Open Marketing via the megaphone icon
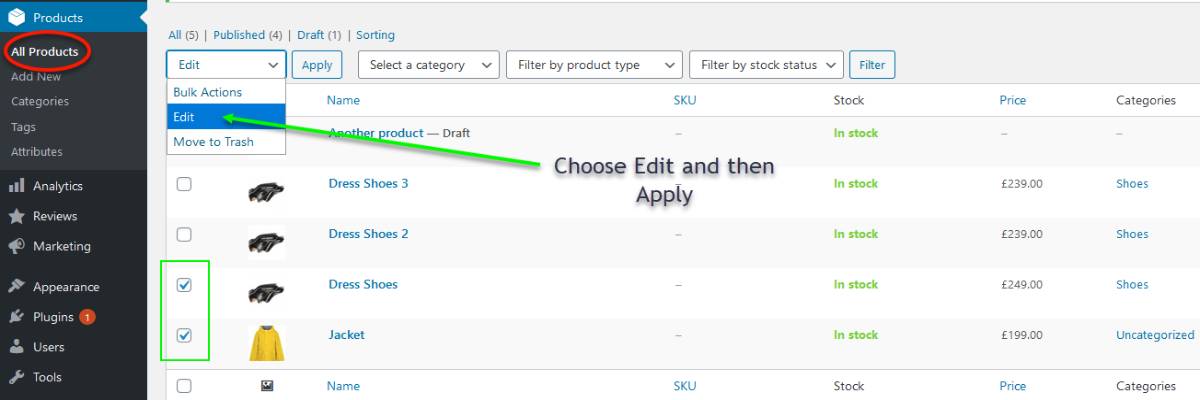Screen dimensions: 1200x400 (16, 246)
